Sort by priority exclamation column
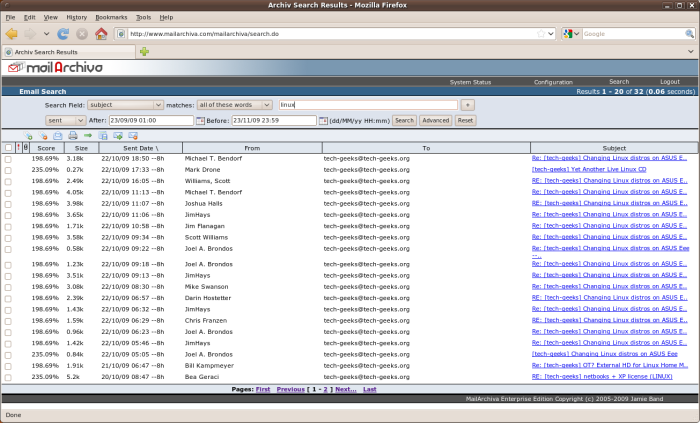Viewport: 700px width, 423px height. pyautogui.click(x=18, y=148)
